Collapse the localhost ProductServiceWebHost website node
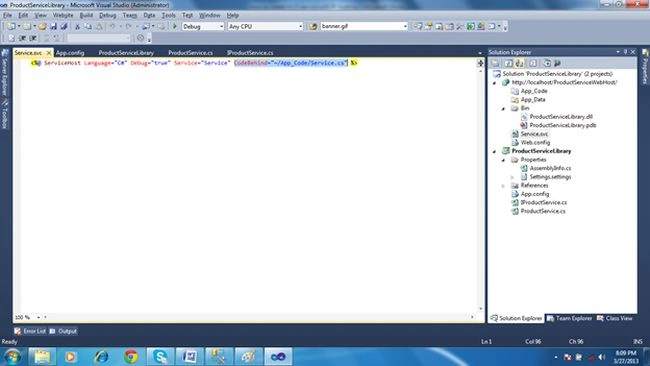The image size is (650, 366). tap(495, 82)
